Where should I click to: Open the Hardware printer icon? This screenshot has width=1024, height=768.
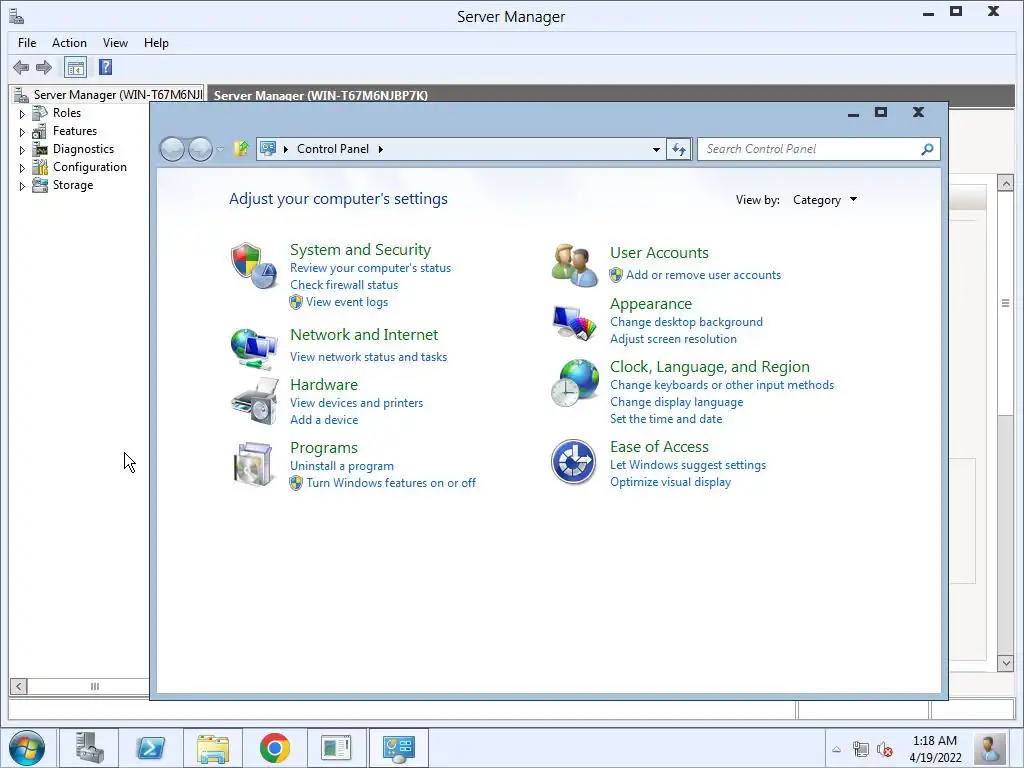[253, 402]
